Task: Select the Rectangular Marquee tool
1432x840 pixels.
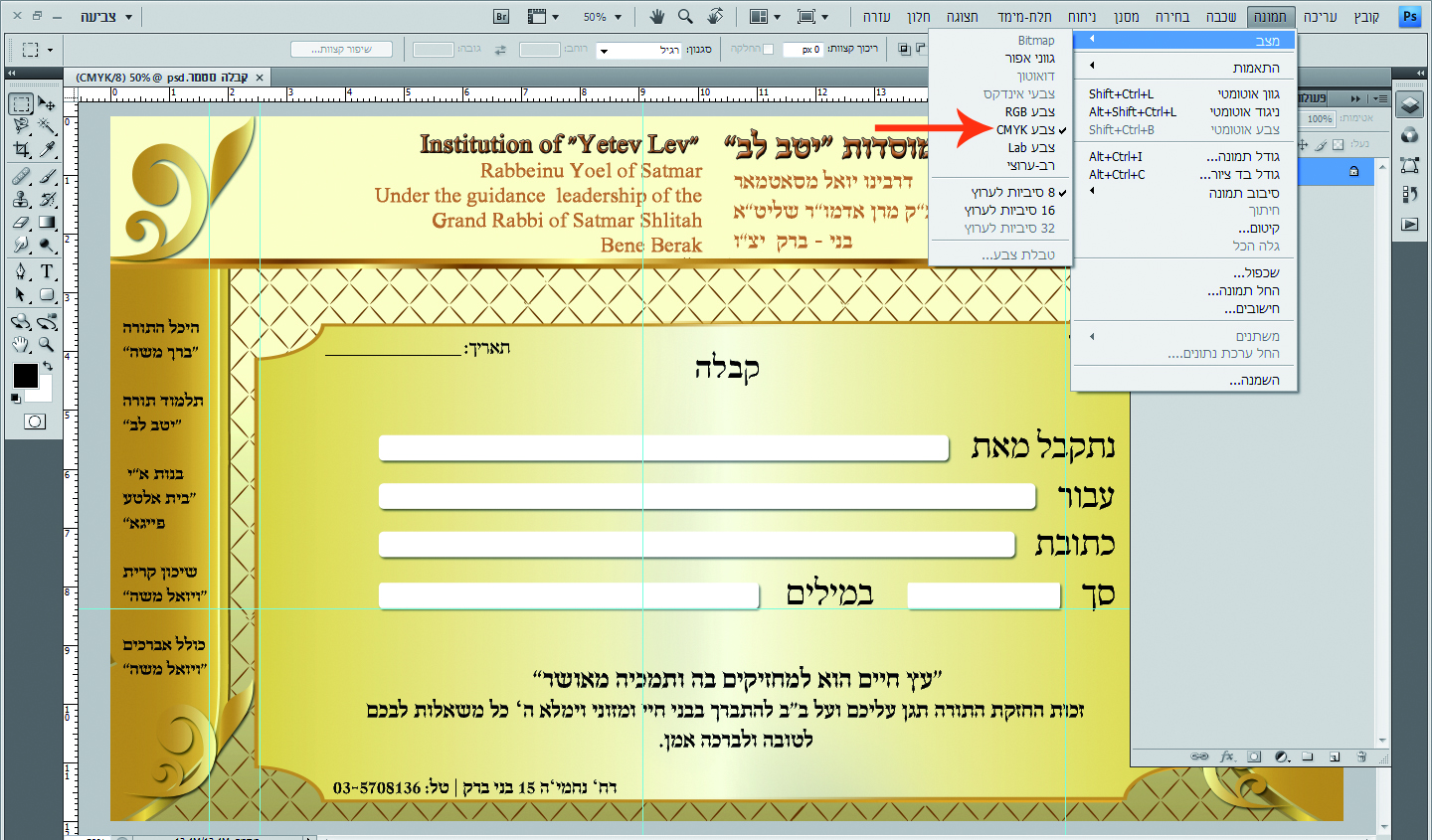Action: pos(21,104)
